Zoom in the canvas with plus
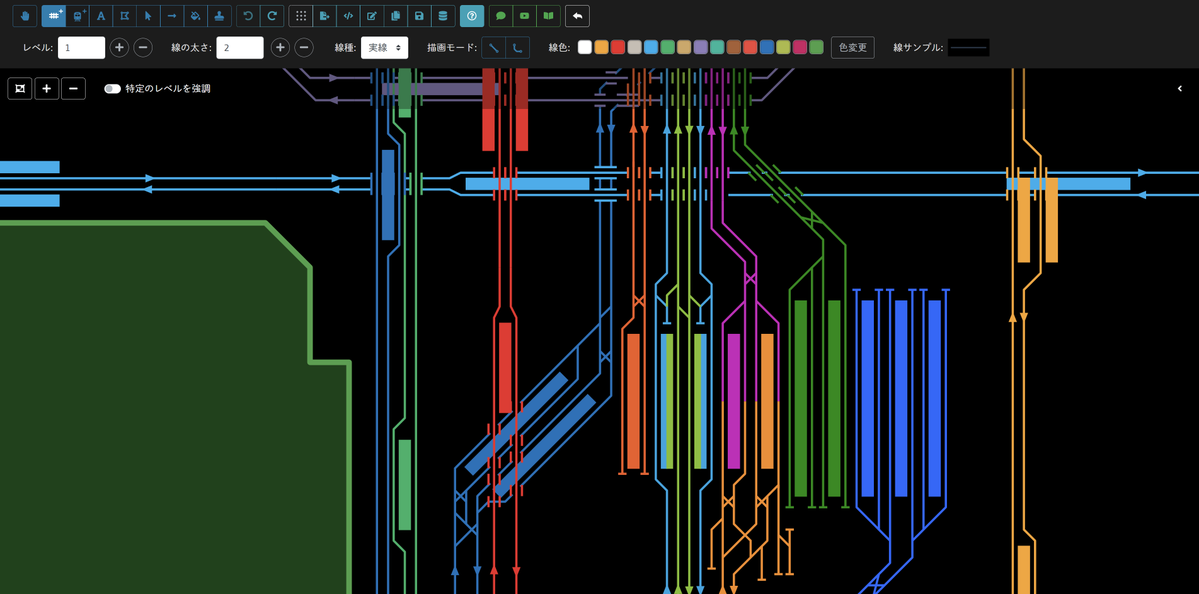Image resolution: width=1199 pixels, height=594 pixels. pyautogui.click(x=47, y=89)
